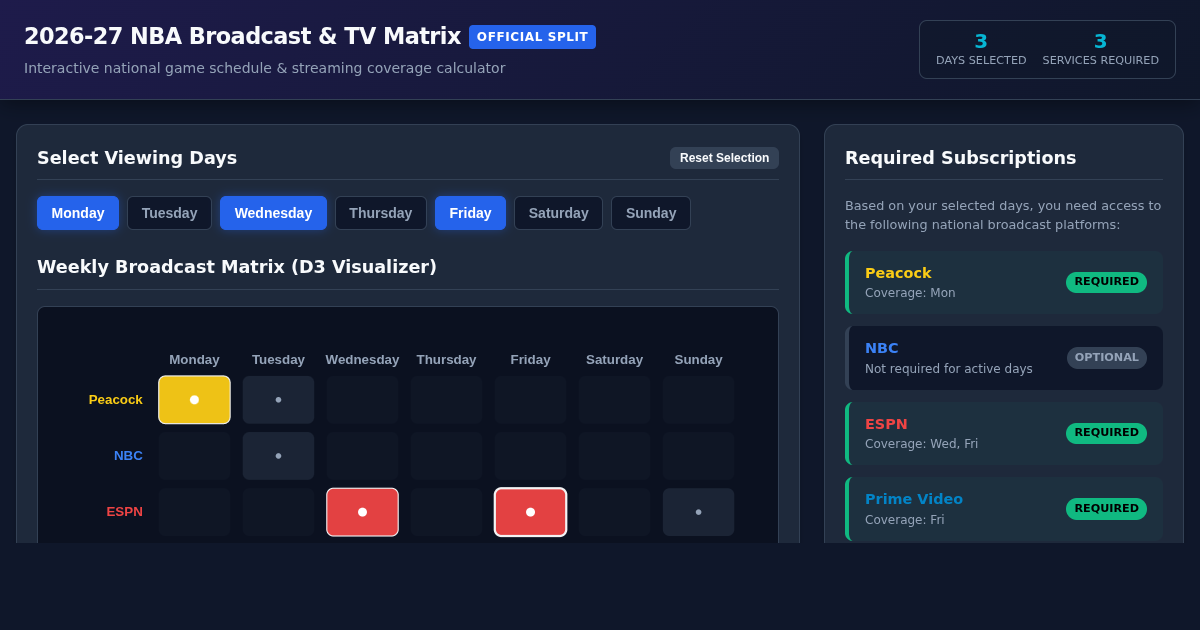Click the Friday column header in matrix
1200x630 pixels.
[530, 360]
